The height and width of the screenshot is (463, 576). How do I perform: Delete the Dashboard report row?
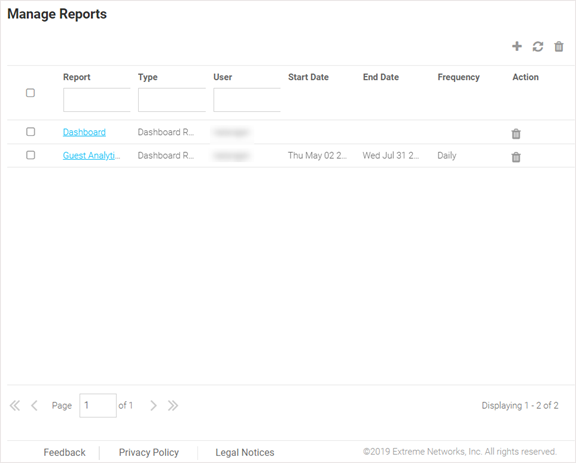[516, 134]
